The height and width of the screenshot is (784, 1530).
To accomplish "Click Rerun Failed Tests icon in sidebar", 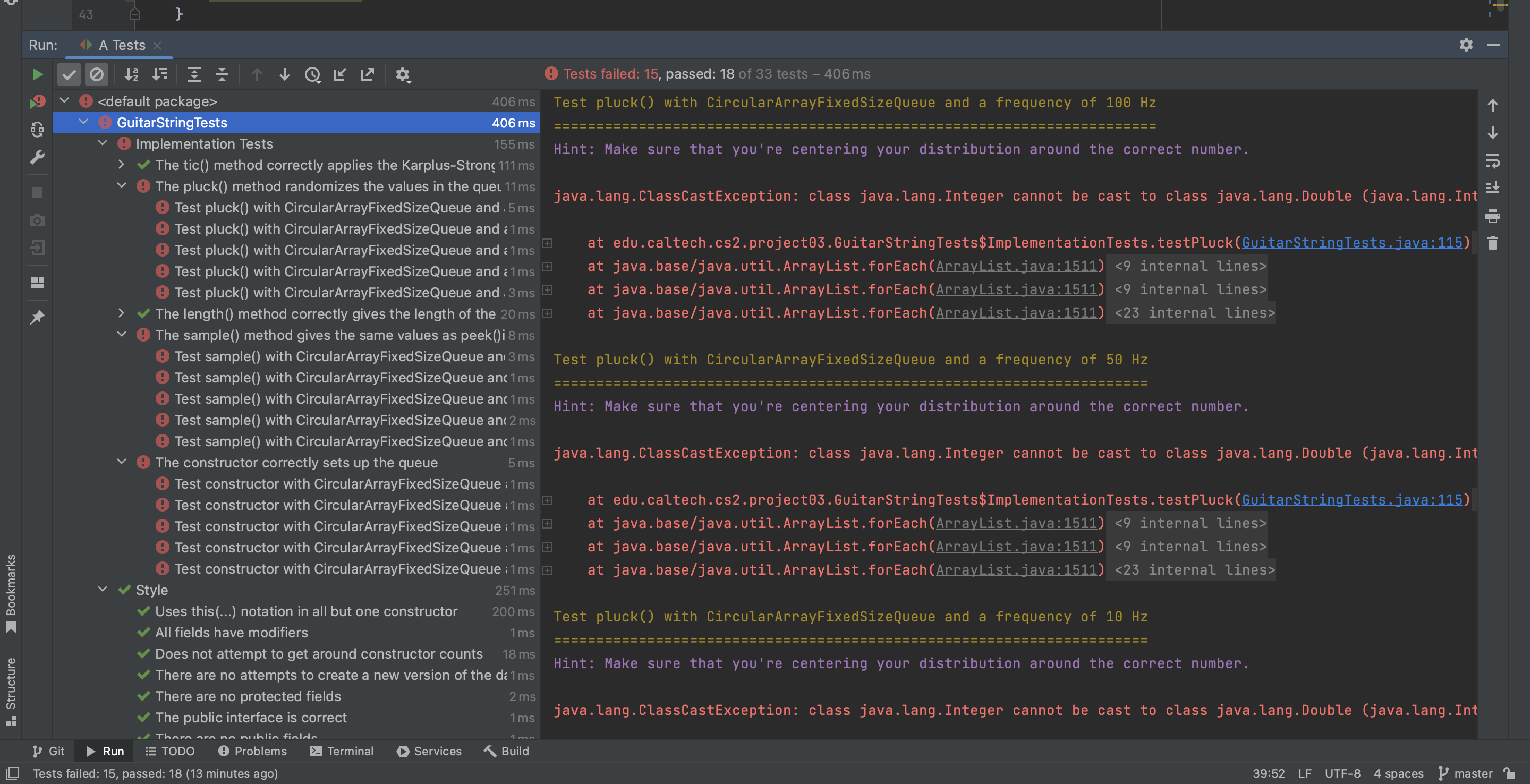I will pos(37,102).
